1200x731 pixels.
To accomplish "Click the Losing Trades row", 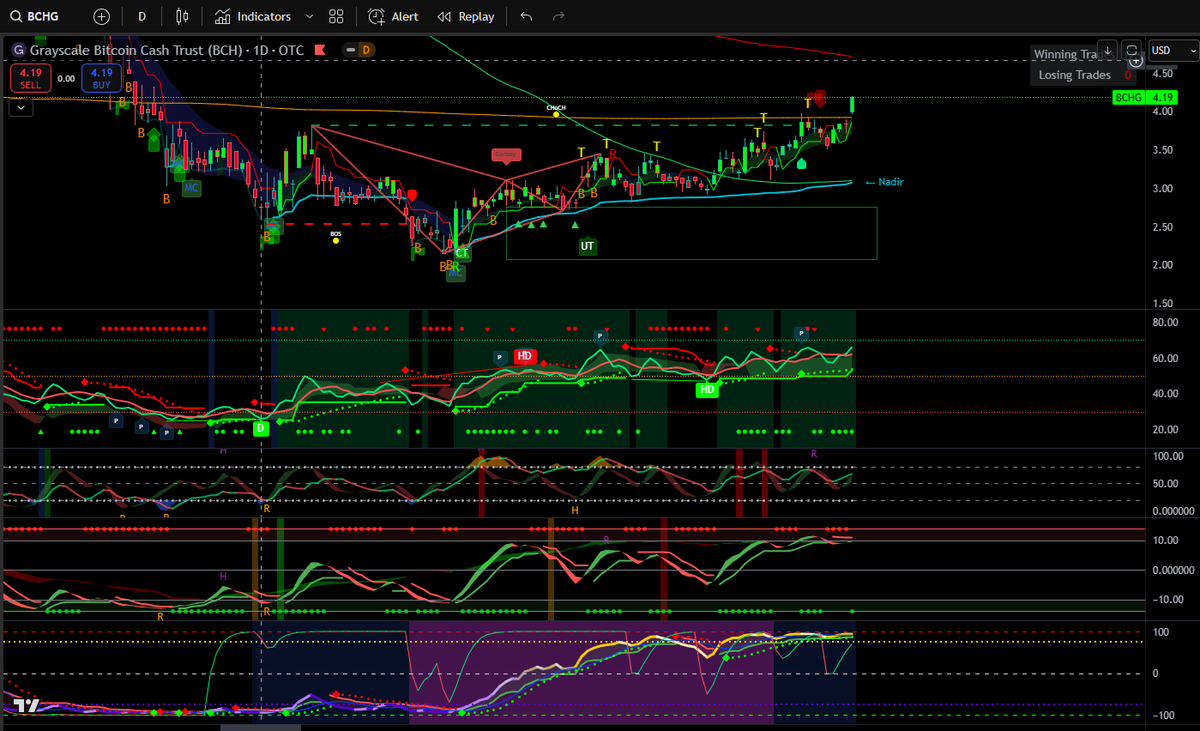I will pos(1085,75).
